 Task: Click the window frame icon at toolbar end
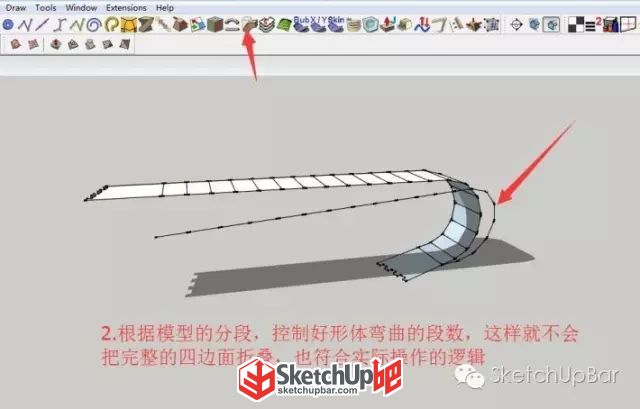pyautogui.click(x=628, y=25)
